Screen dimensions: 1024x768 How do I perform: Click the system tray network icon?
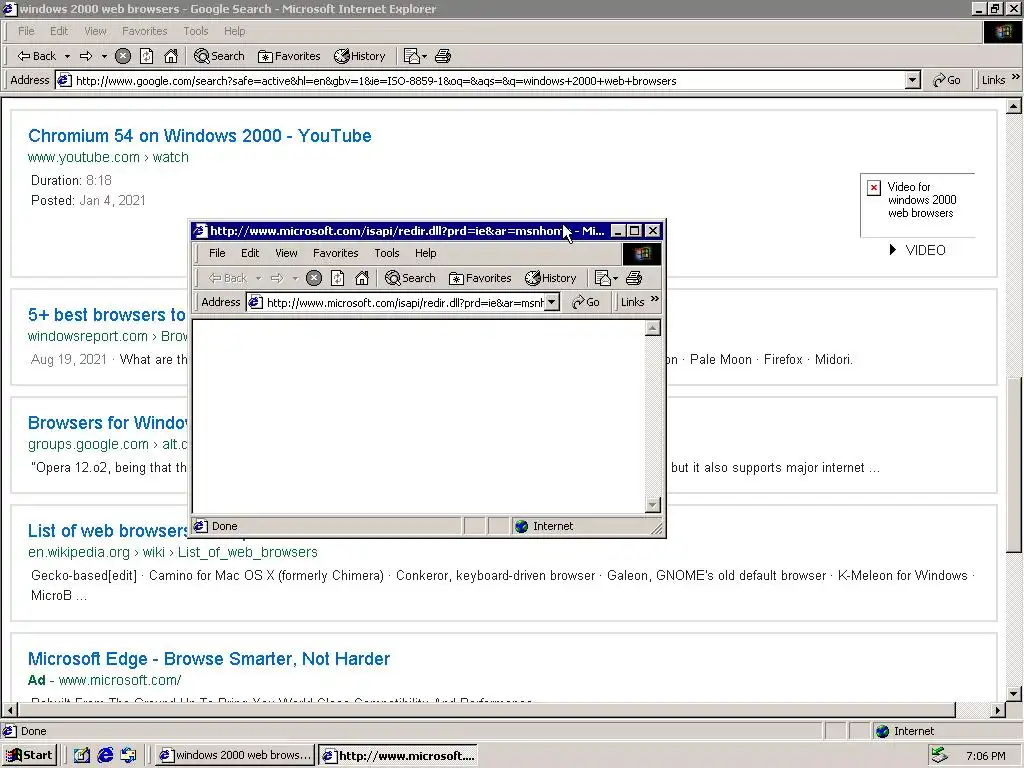click(x=939, y=755)
